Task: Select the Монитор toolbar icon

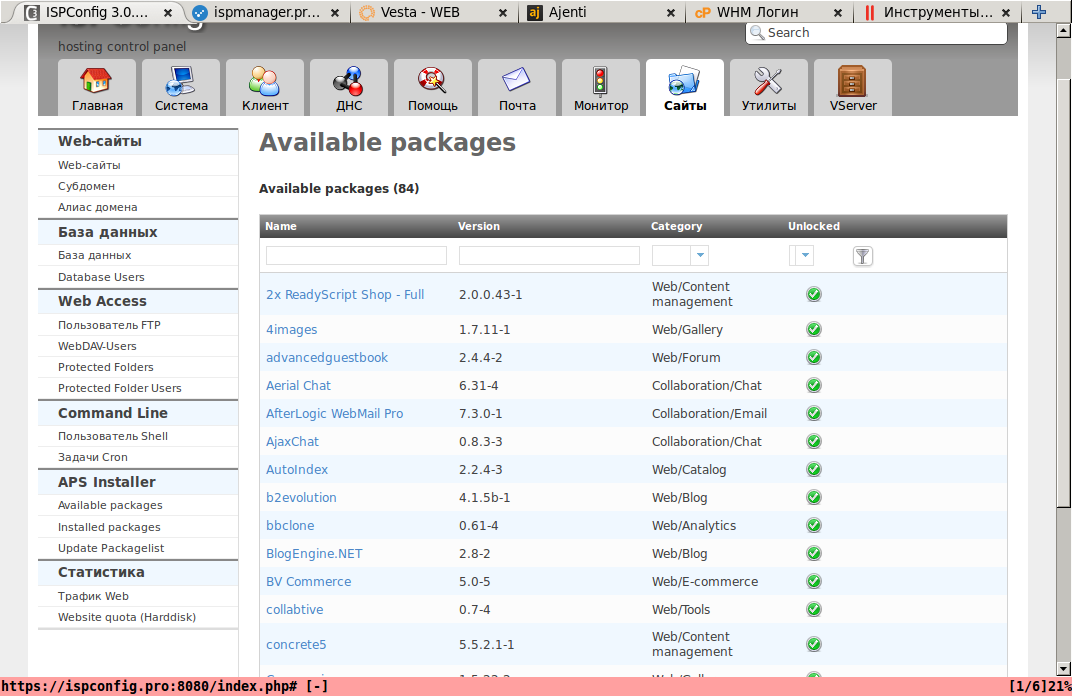Action: (600, 88)
